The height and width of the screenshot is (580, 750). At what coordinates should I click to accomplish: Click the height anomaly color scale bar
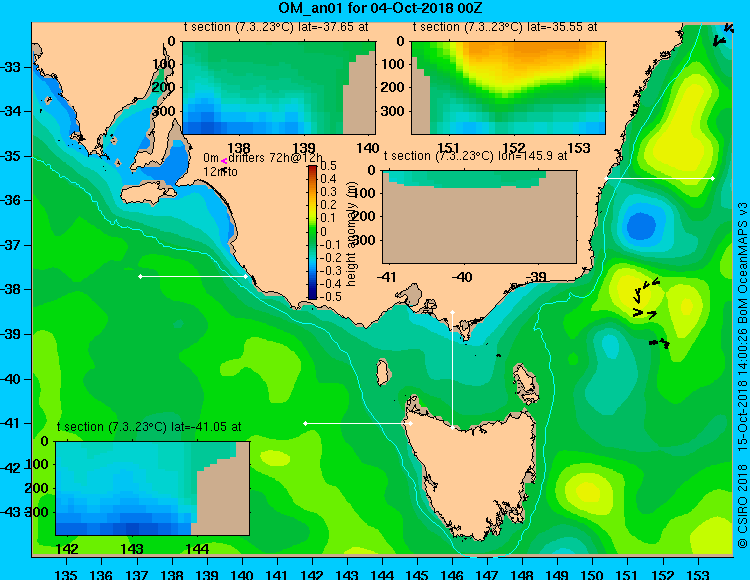[312, 232]
